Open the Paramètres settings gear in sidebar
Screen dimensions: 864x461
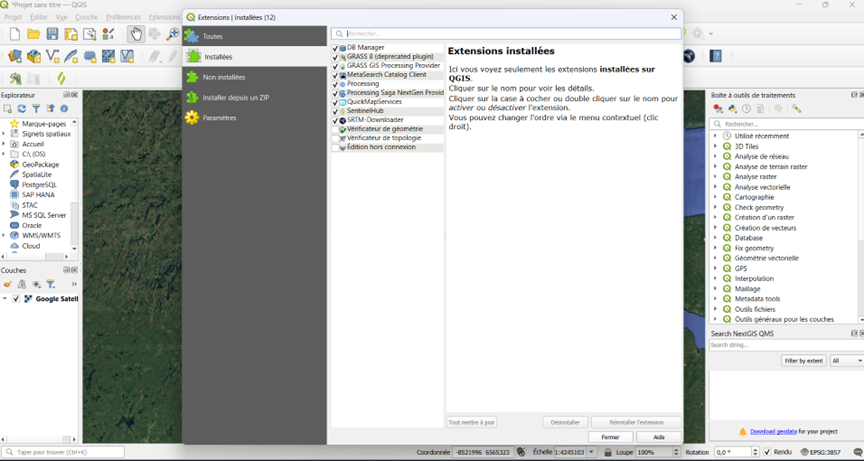(x=192, y=118)
